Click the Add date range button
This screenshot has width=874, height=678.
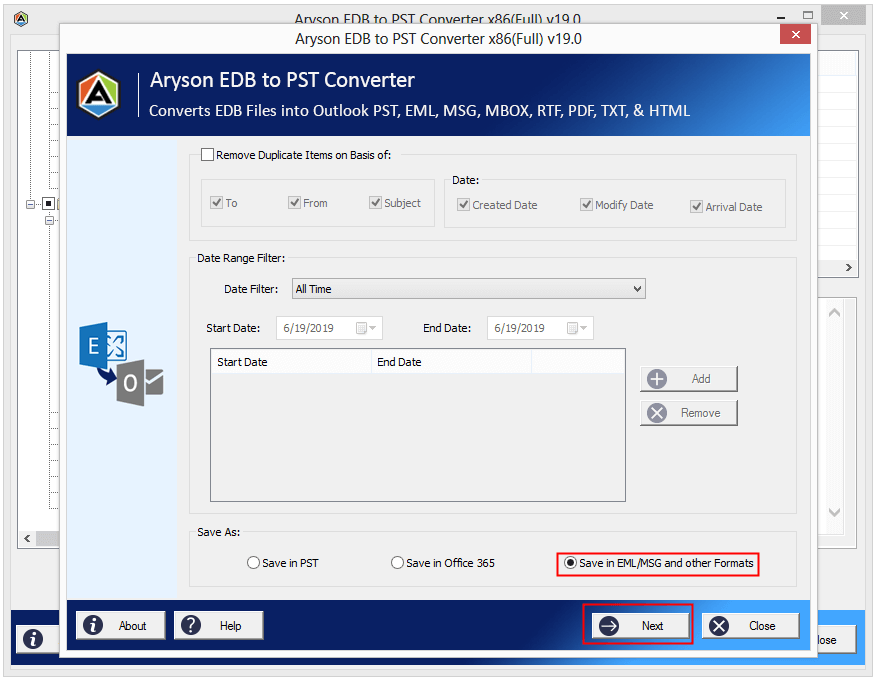(x=688, y=379)
